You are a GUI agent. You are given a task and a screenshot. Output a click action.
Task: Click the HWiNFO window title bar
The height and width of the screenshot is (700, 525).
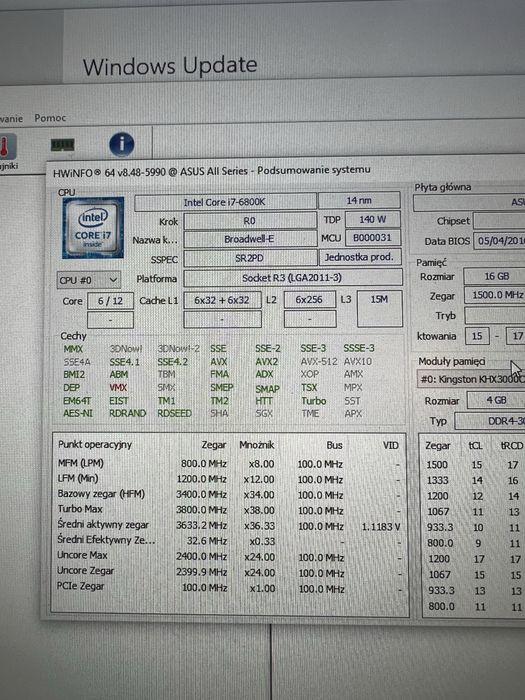click(286, 171)
